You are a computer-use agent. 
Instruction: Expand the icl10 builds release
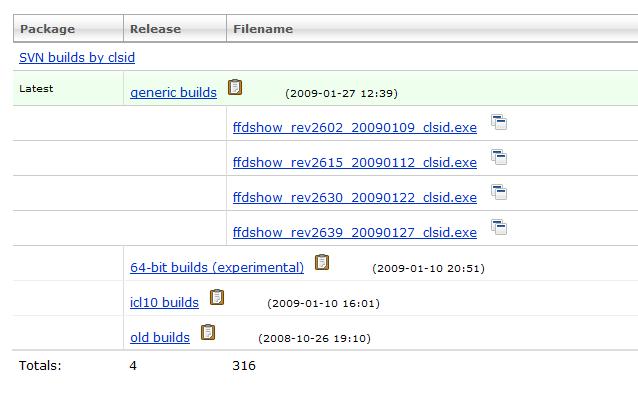click(164, 303)
